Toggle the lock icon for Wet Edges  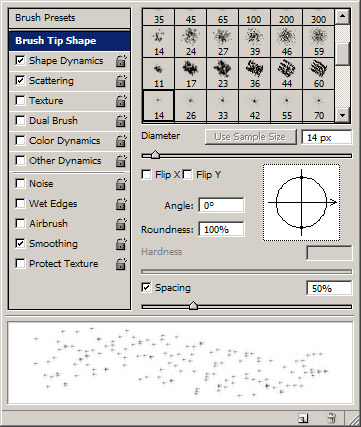121,204
